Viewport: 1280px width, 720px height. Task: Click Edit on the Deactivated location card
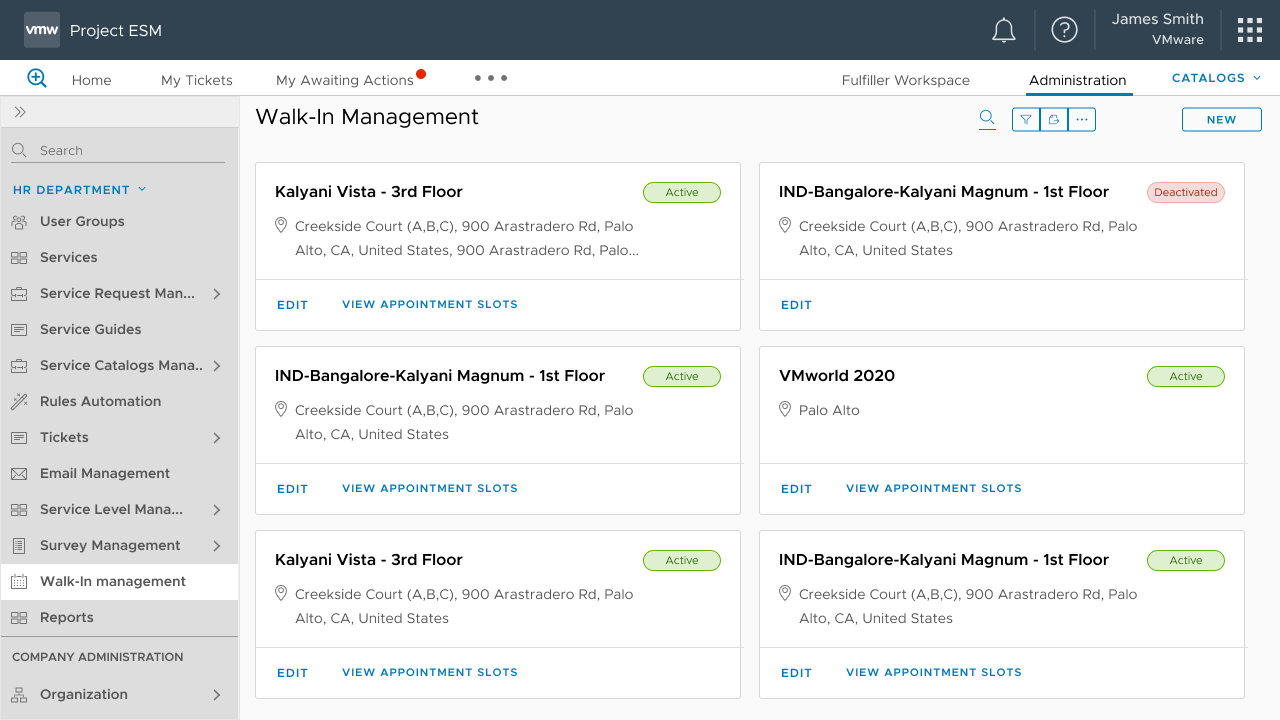click(x=796, y=305)
